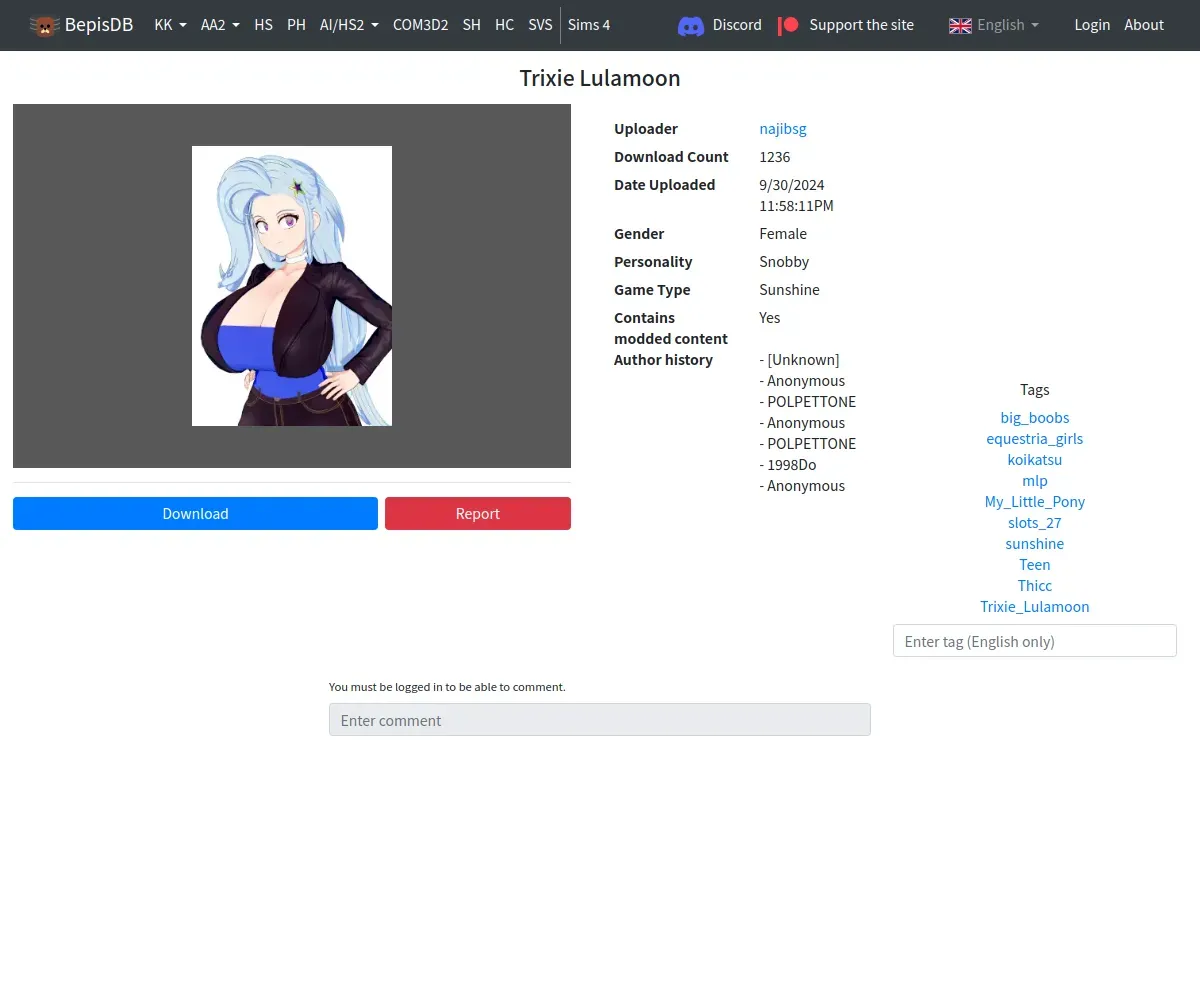Click the Login link
Screen dimensions: 1200x1000
1092,25
